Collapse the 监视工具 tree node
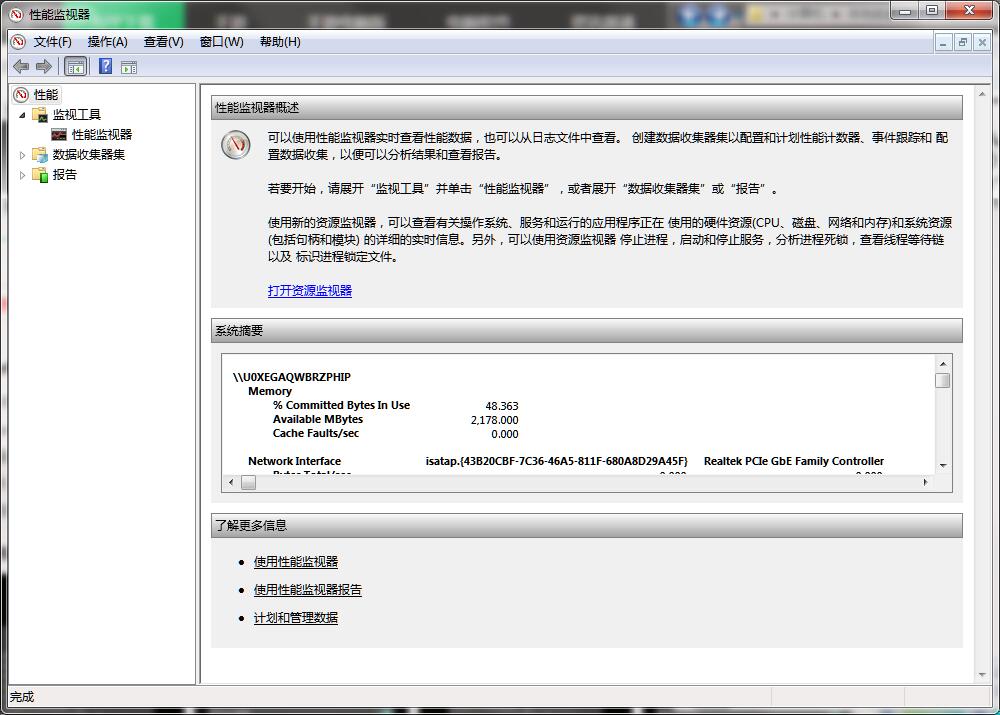This screenshot has width=1000, height=715. tap(22, 115)
